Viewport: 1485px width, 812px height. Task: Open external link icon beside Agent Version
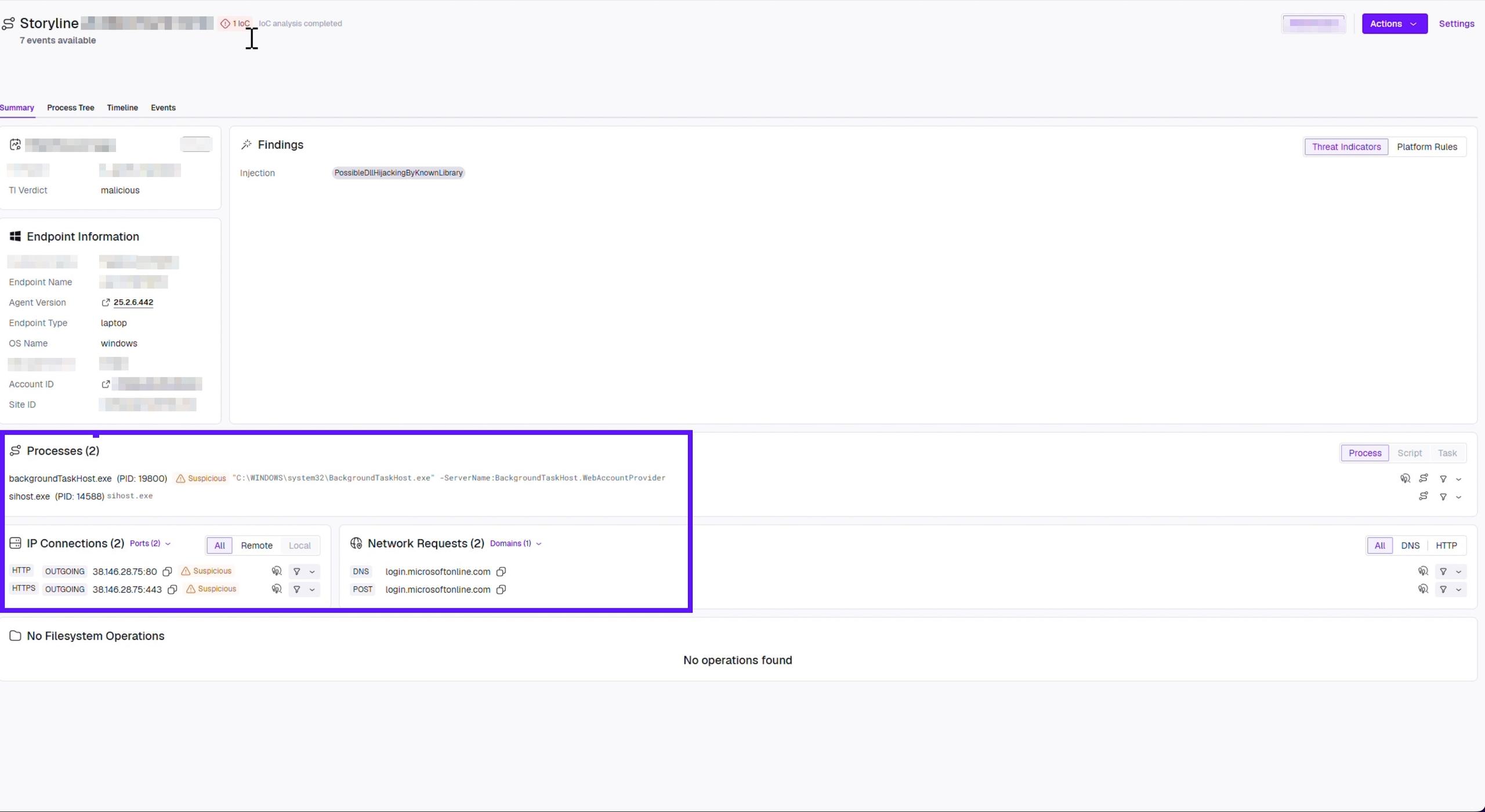point(106,303)
